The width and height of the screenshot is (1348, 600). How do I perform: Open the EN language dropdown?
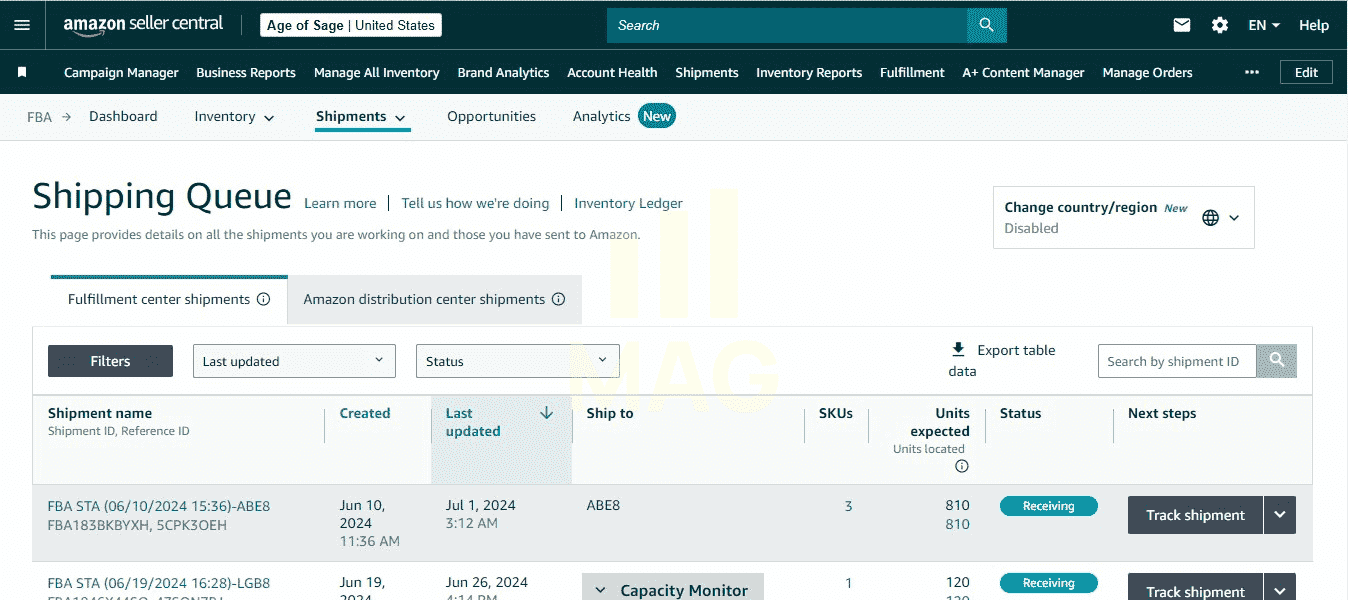pos(1264,25)
